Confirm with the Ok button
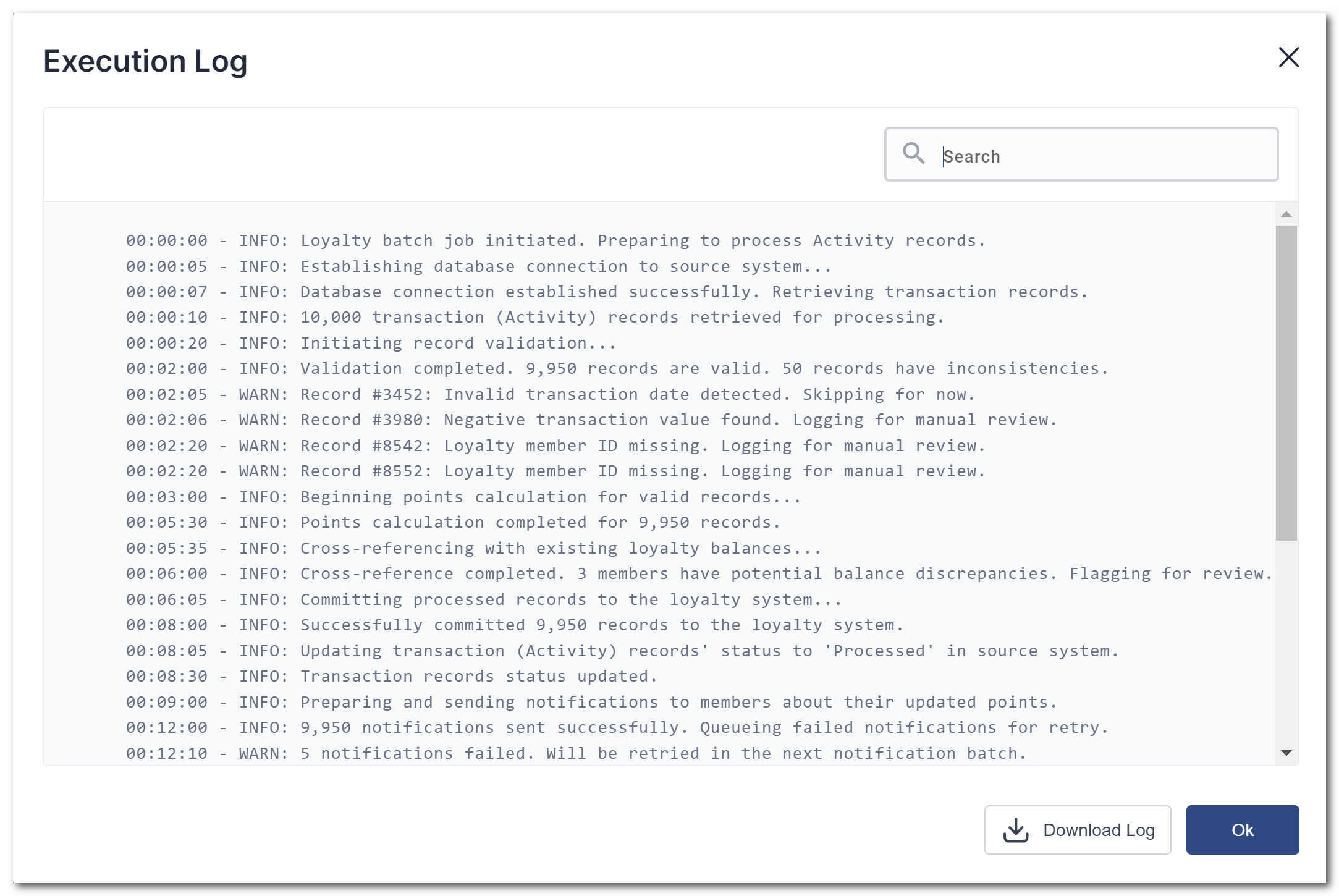 pyautogui.click(x=1242, y=830)
